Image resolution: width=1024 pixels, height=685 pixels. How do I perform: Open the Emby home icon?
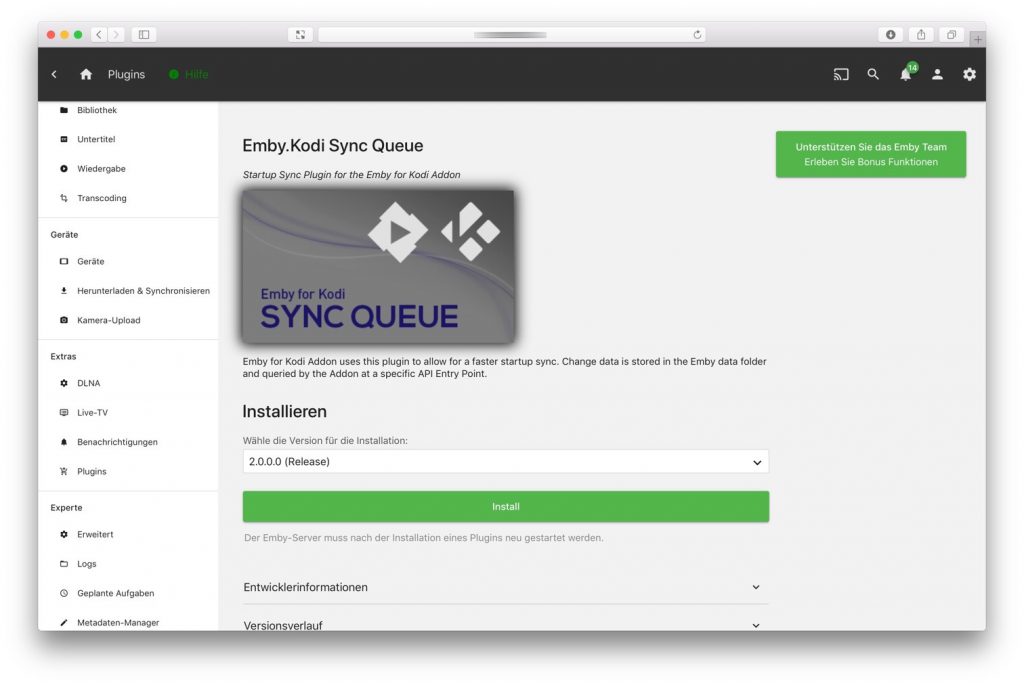click(86, 74)
